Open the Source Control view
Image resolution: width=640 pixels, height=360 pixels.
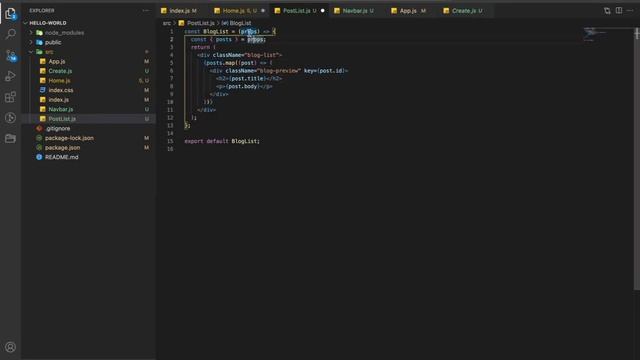[x=11, y=56]
